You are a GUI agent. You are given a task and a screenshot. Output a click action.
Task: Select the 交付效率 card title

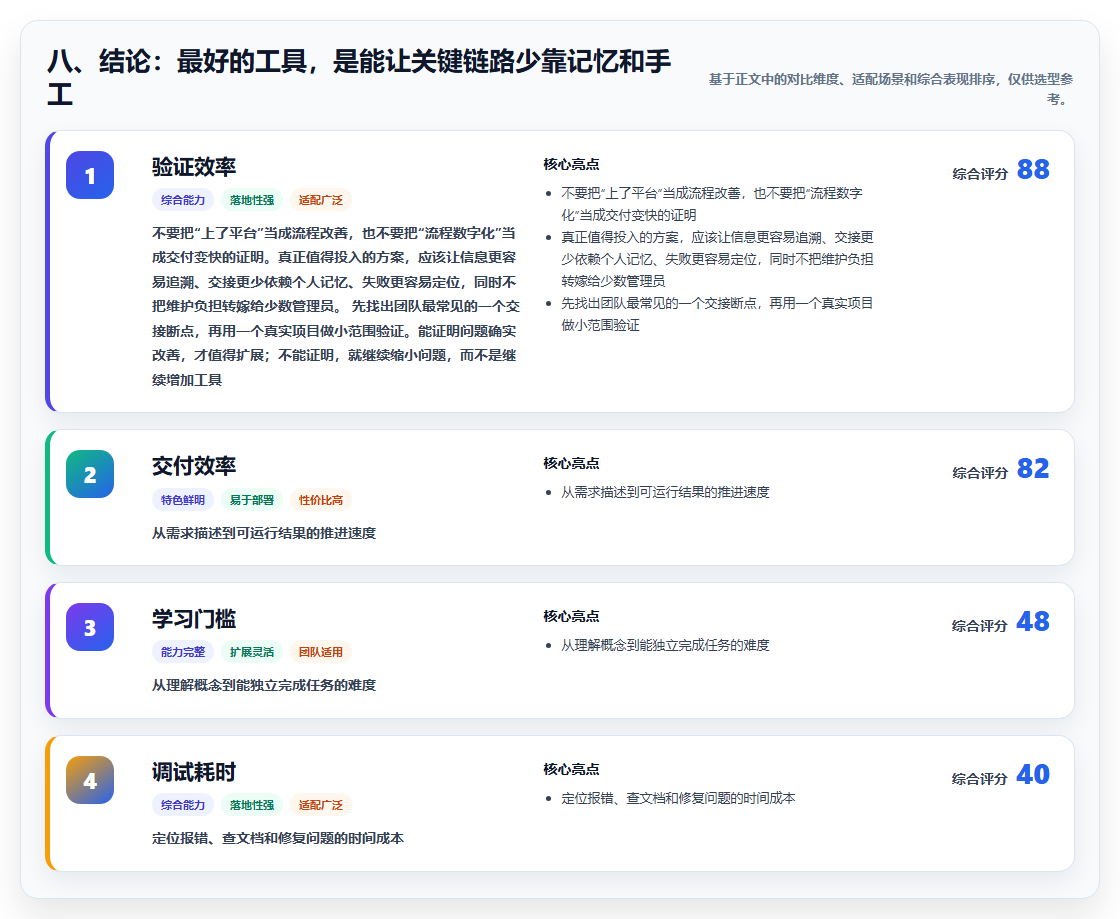194,466
